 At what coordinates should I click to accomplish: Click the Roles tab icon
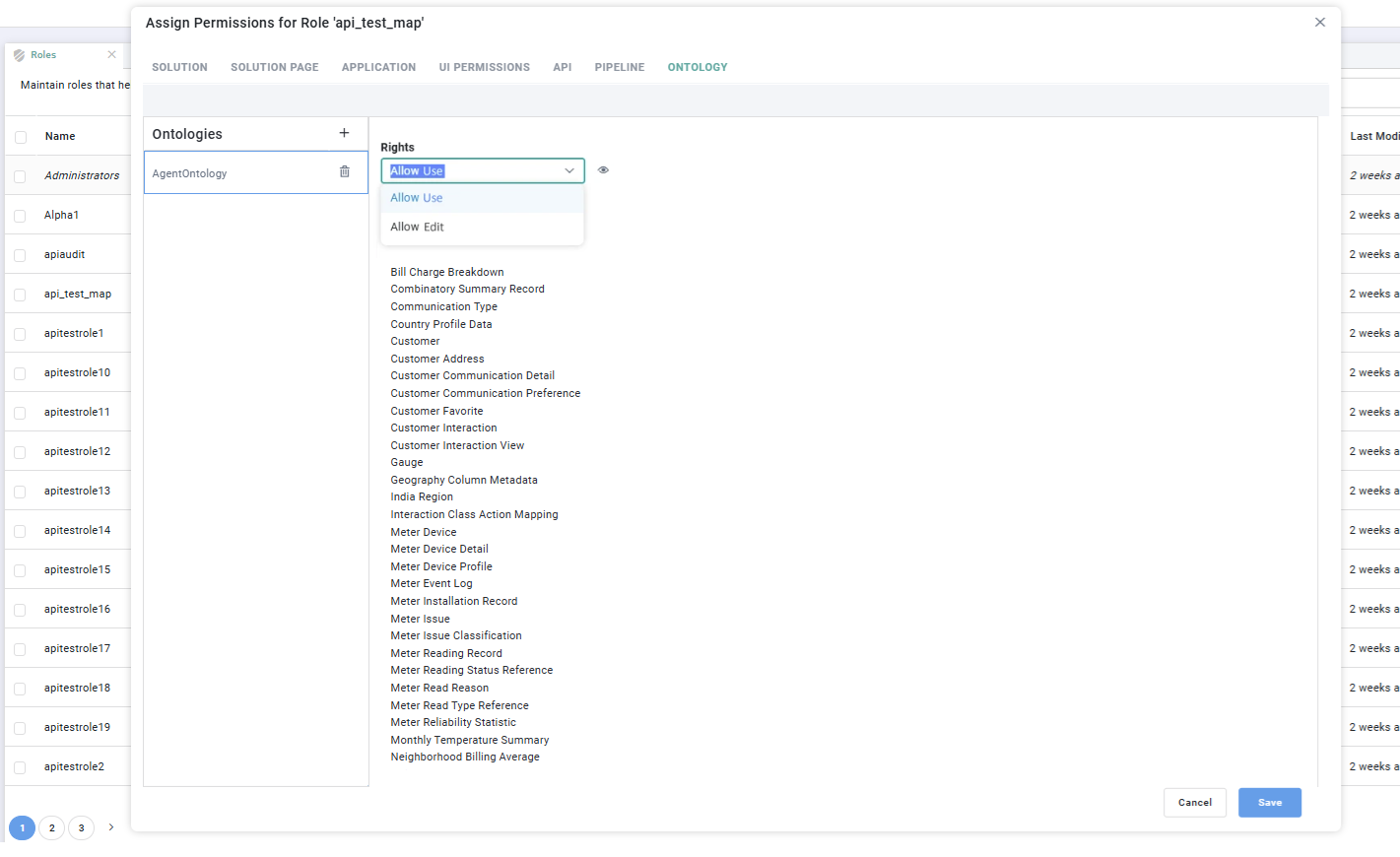[x=19, y=55]
